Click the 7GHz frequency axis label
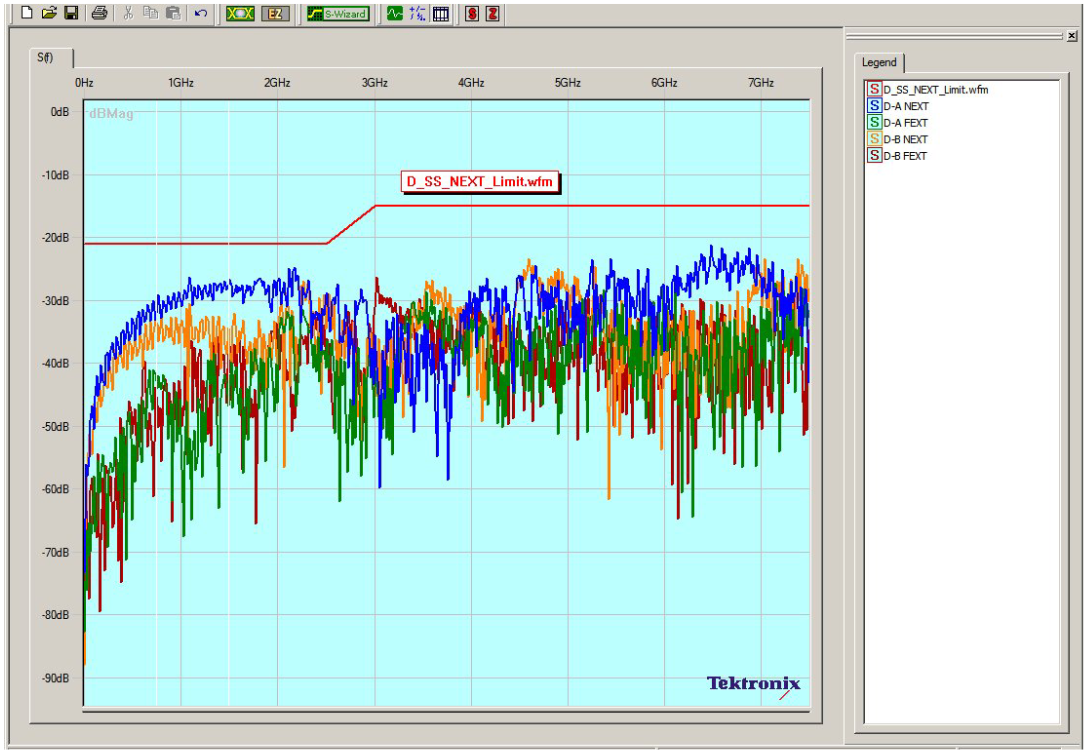 760,83
